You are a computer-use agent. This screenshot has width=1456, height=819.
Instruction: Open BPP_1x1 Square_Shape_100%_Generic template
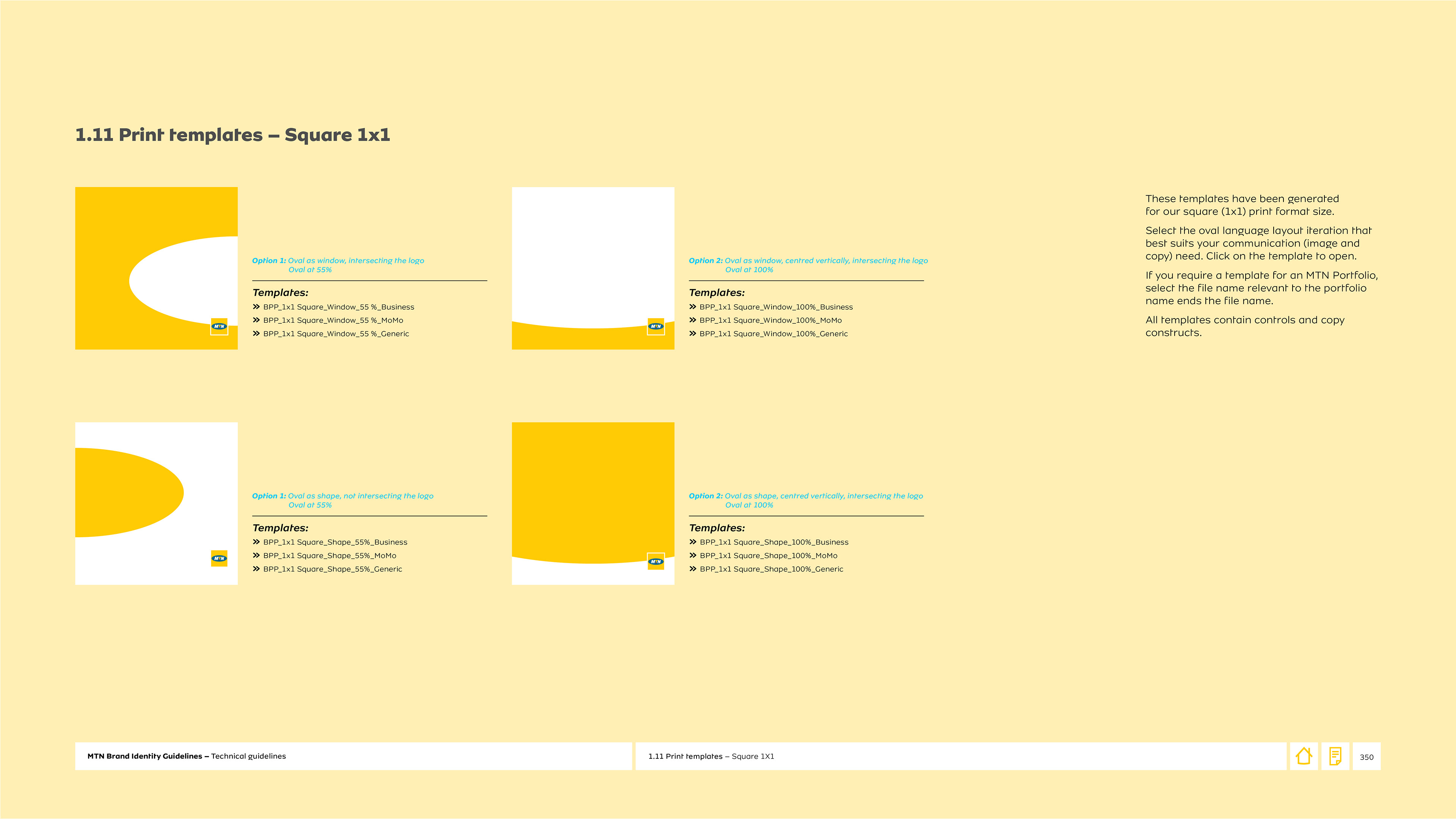pos(771,569)
